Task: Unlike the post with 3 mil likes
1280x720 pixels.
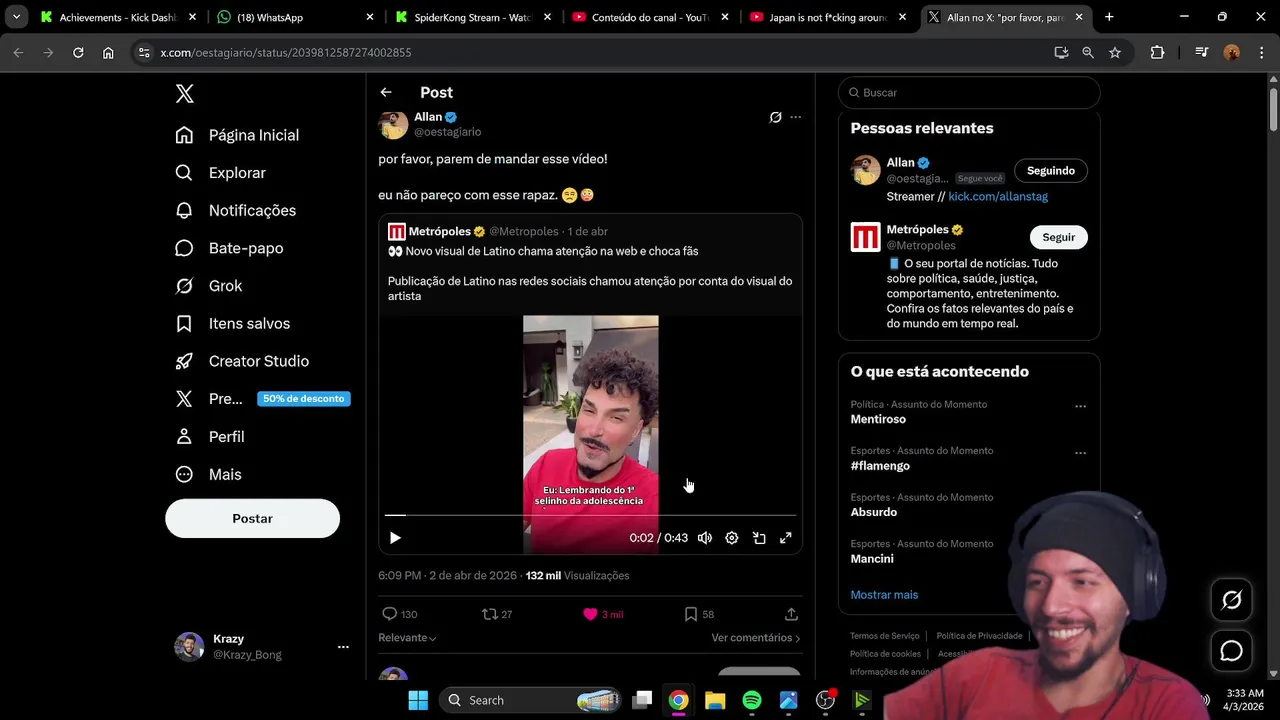Action: (603, 614)
